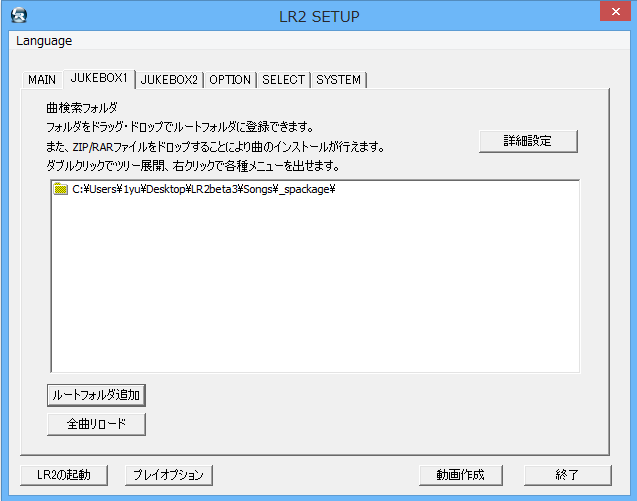Click the 全曲リロード button

click(x=96, y=424)
